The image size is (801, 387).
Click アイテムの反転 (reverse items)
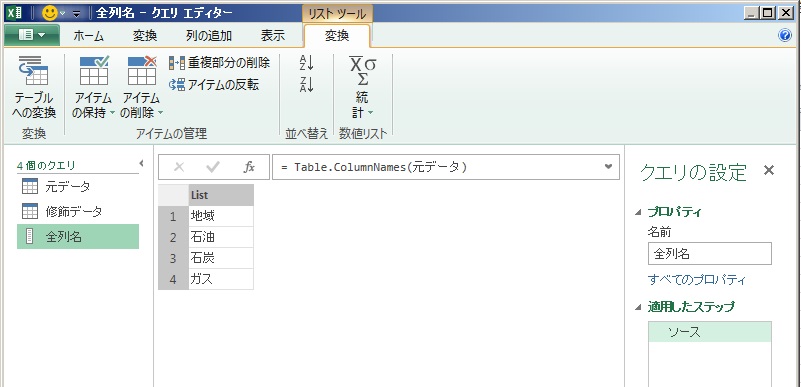pos(214,85)
